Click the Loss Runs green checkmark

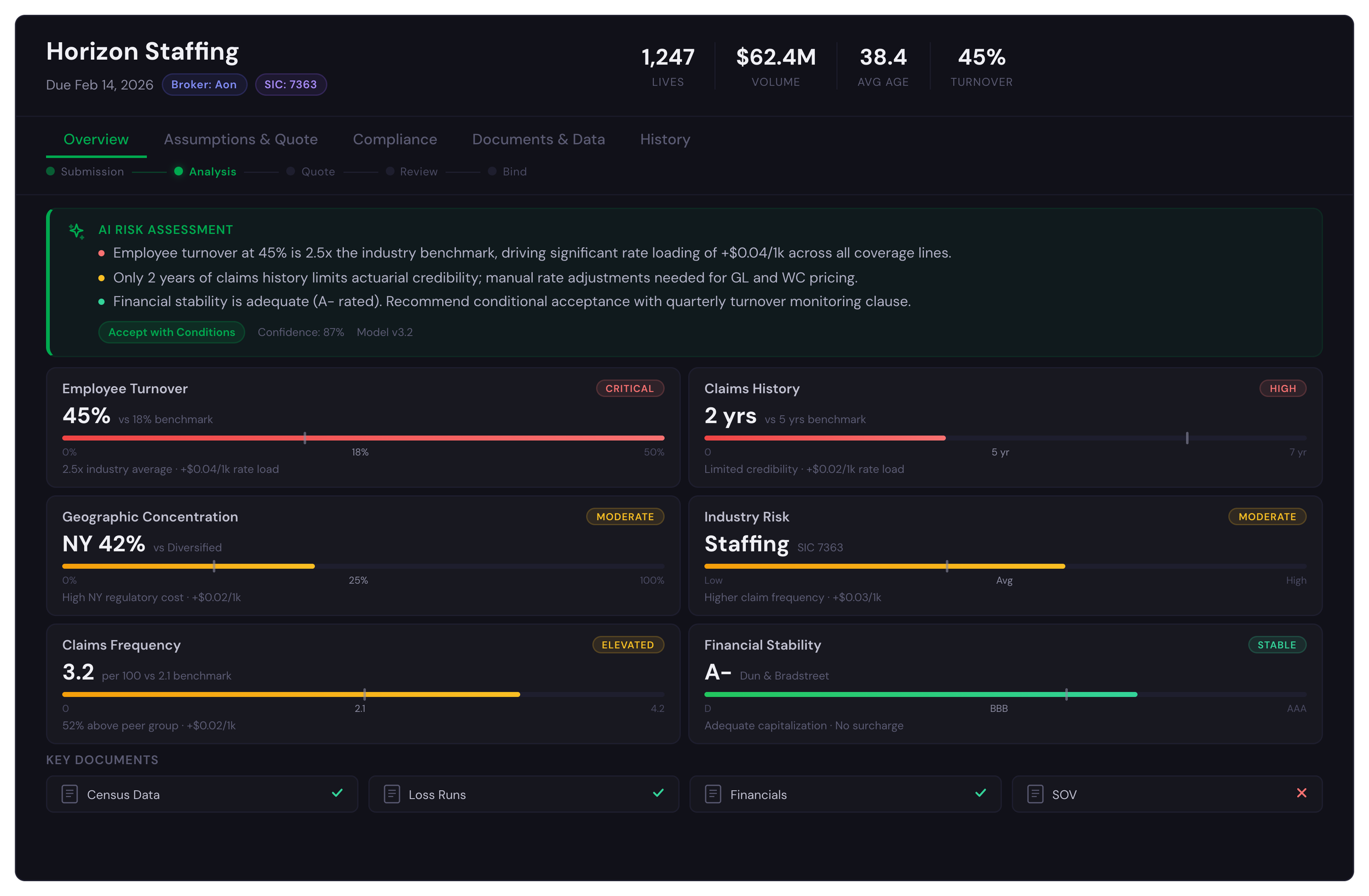coord(659,793)
